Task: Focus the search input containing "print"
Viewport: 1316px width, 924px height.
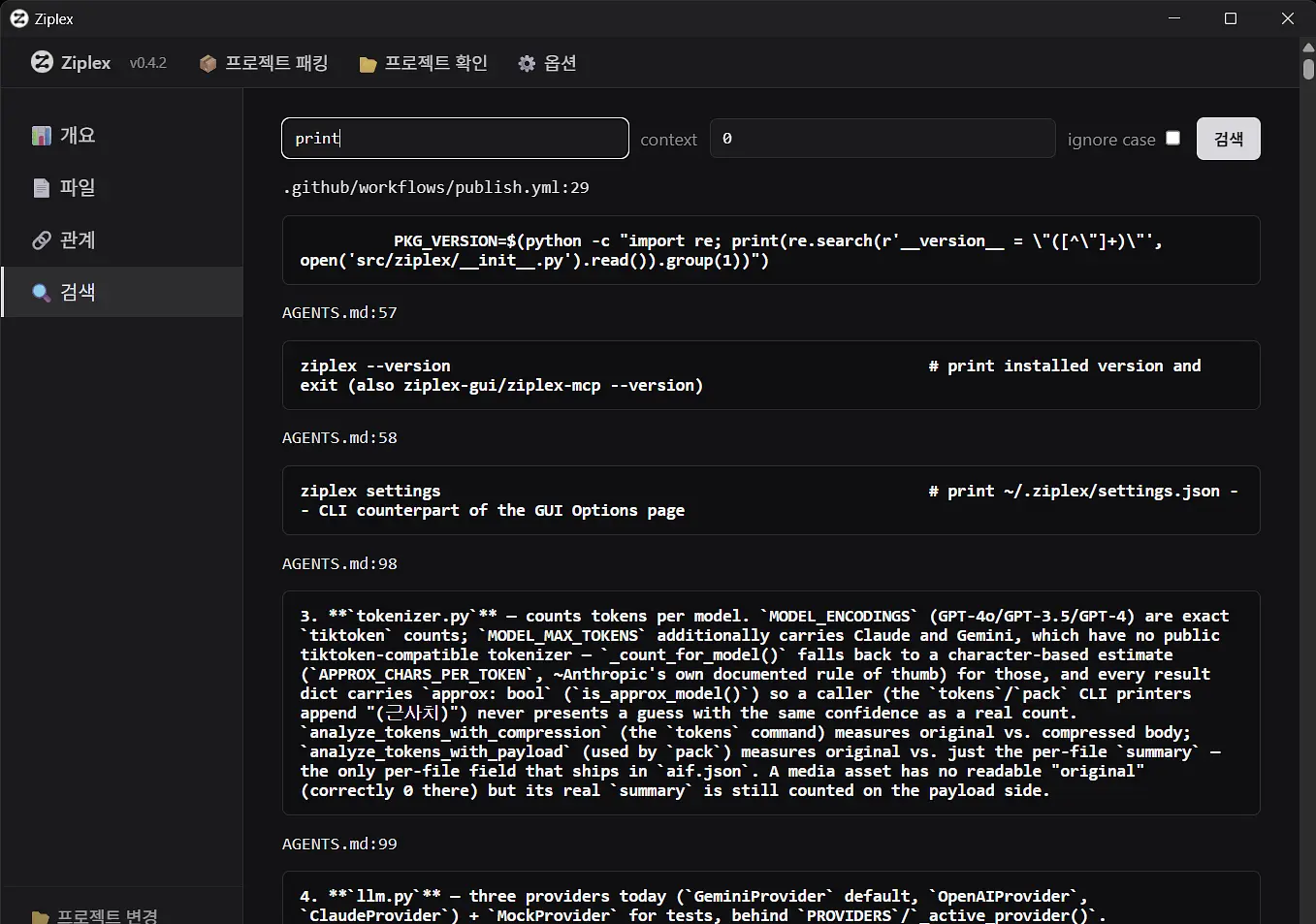Action: click(455, 139)
